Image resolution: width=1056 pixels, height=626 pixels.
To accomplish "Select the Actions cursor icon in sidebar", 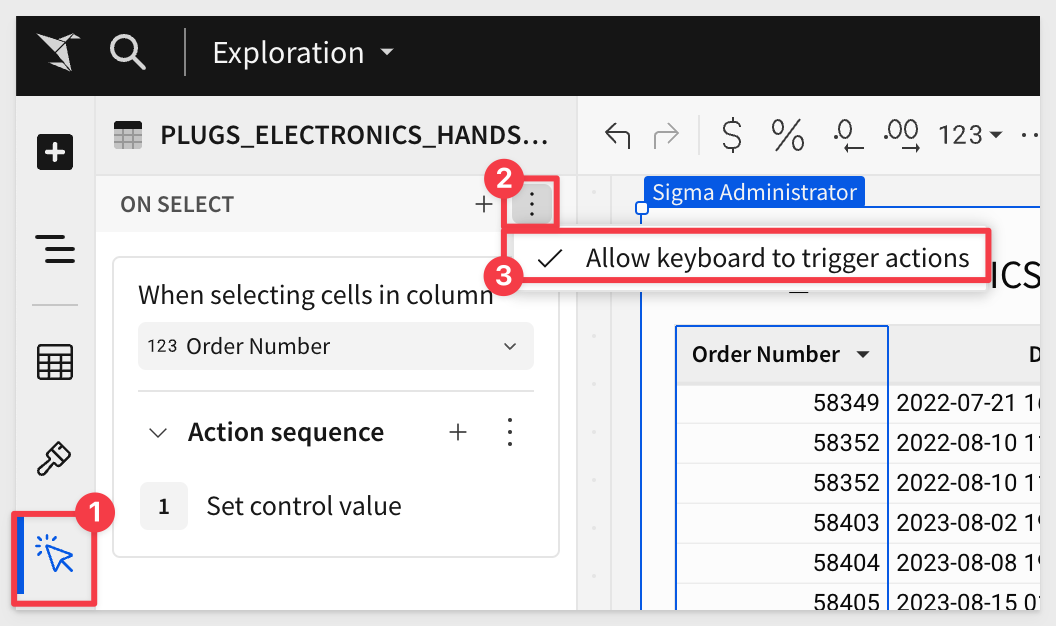I will tap(55, 555).
